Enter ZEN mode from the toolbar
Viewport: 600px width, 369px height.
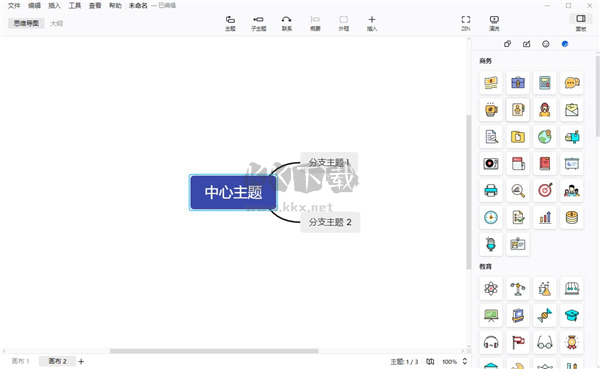[466, 23]
